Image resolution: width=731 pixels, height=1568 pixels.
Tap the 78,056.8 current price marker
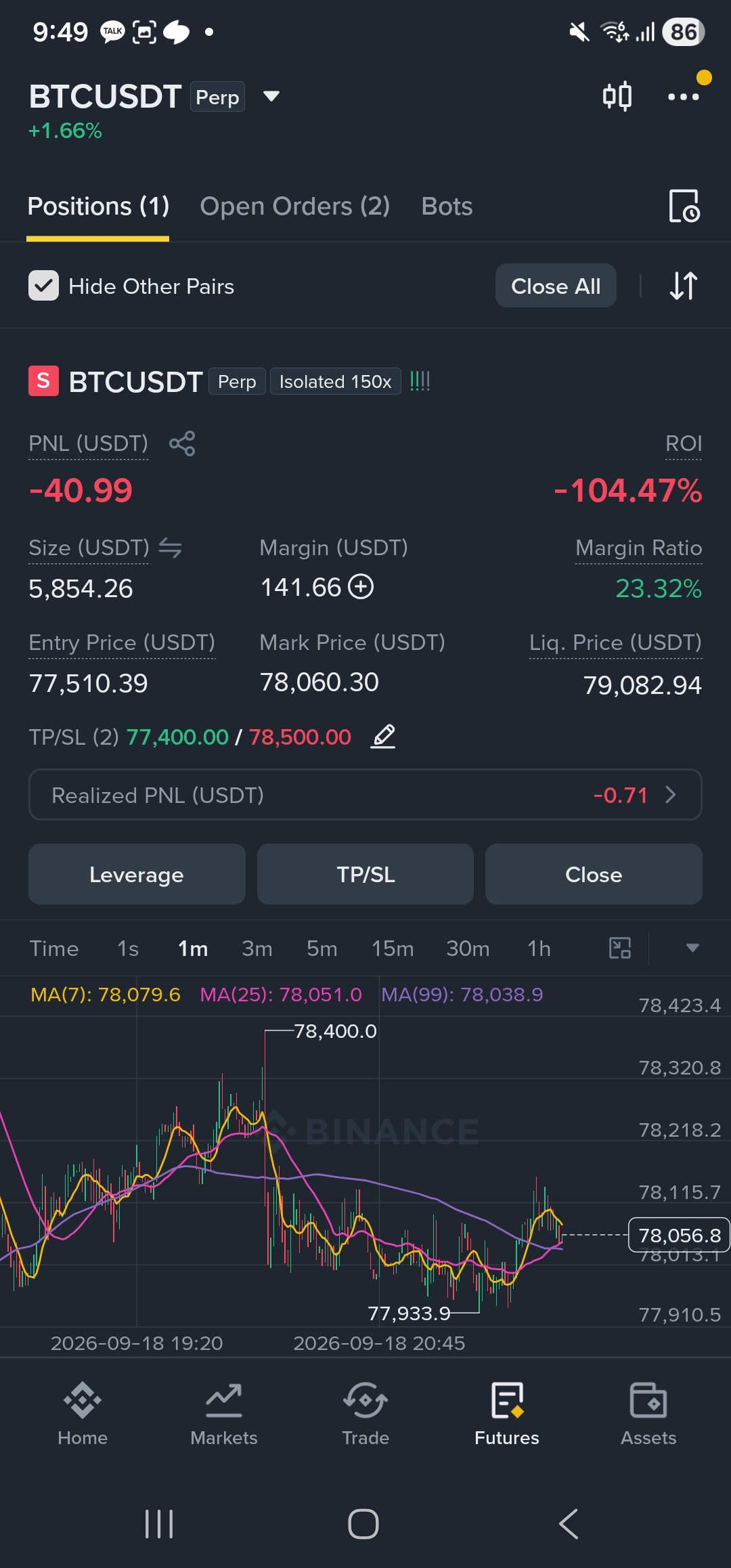(x=680, y=1235)
